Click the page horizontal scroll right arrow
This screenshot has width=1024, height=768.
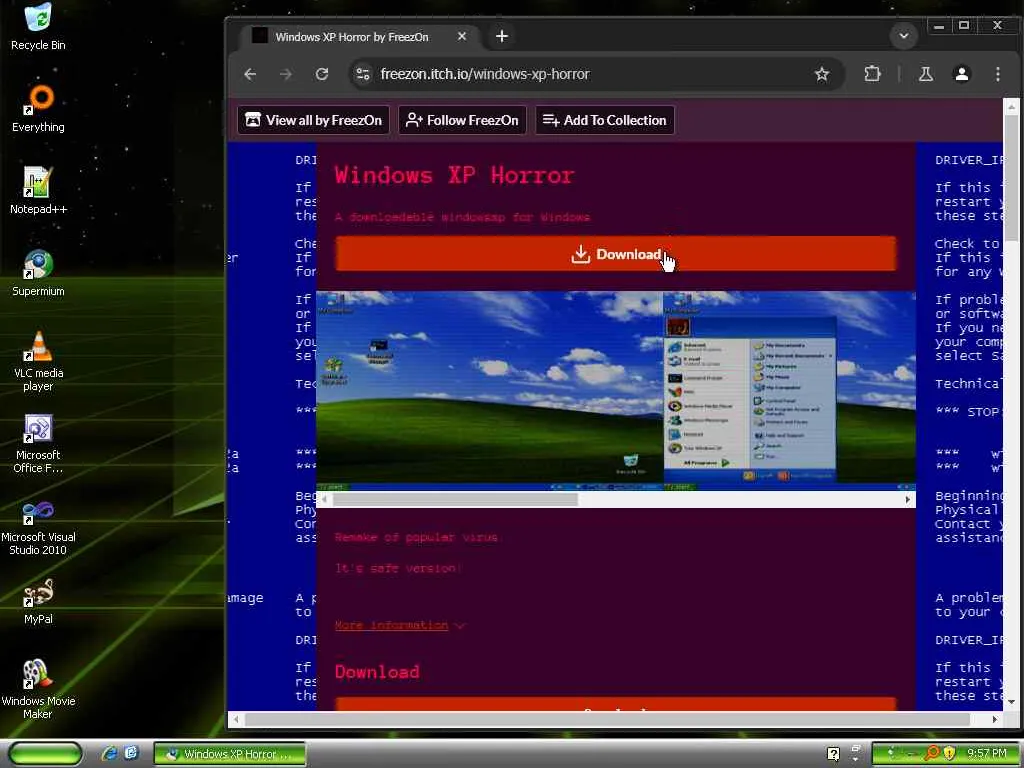(x=995, y=720)
